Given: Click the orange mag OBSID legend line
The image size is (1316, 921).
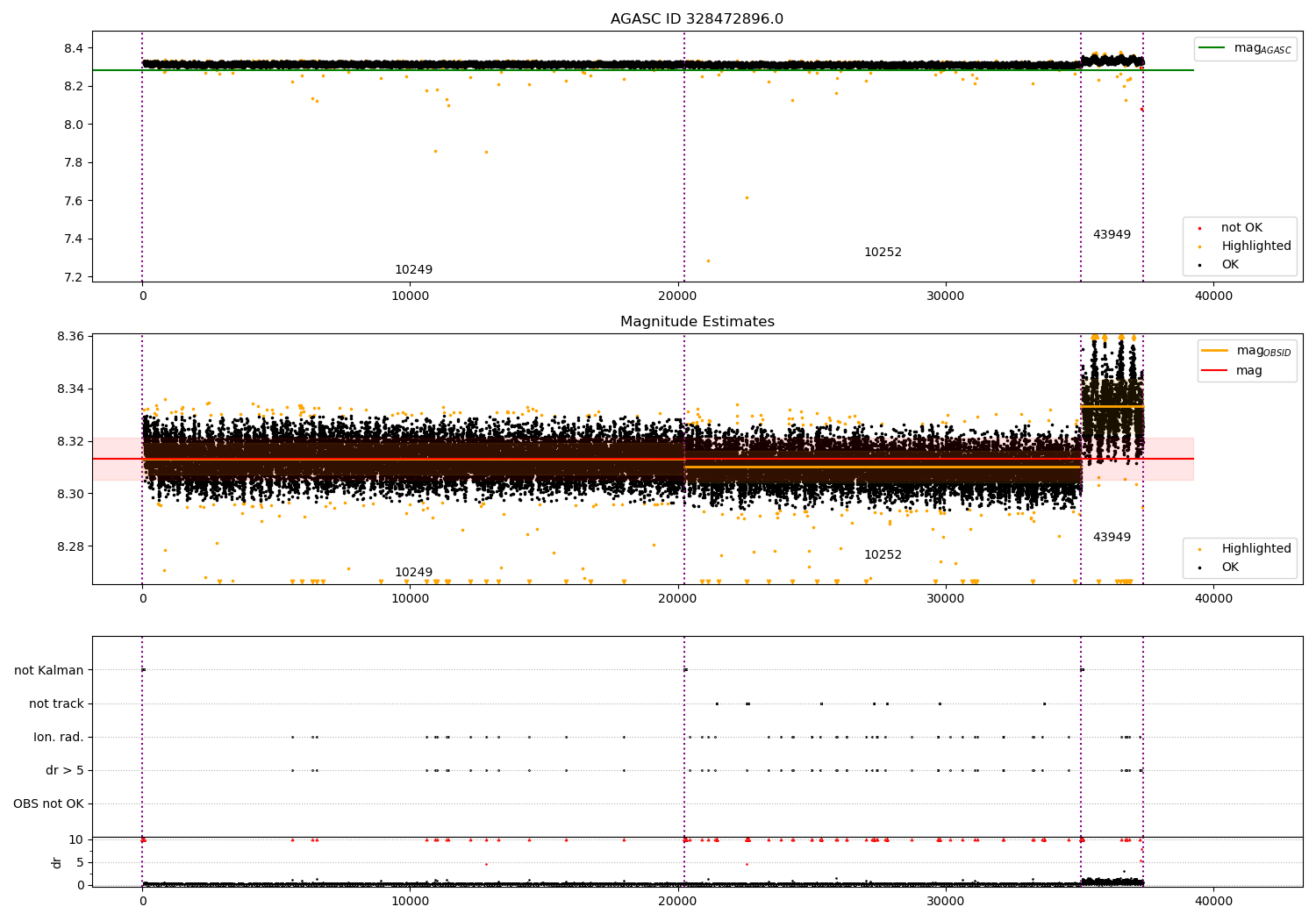Looking at the screenshot, I should coord(1215,351).
